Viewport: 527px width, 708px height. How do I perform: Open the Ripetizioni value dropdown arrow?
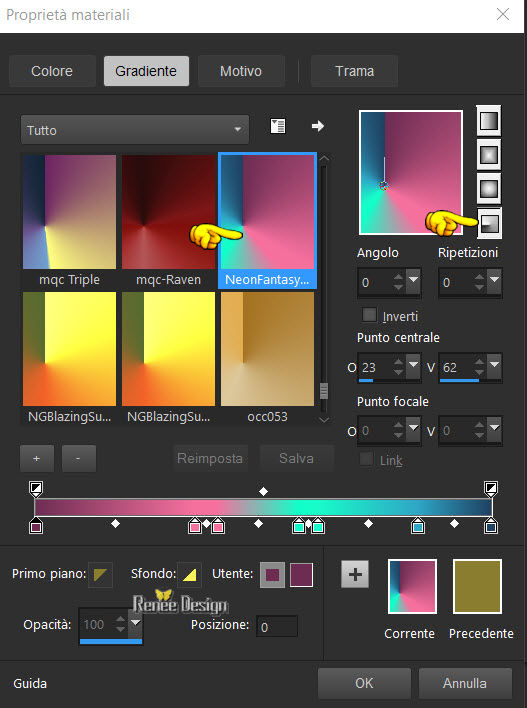coord(494,280)
